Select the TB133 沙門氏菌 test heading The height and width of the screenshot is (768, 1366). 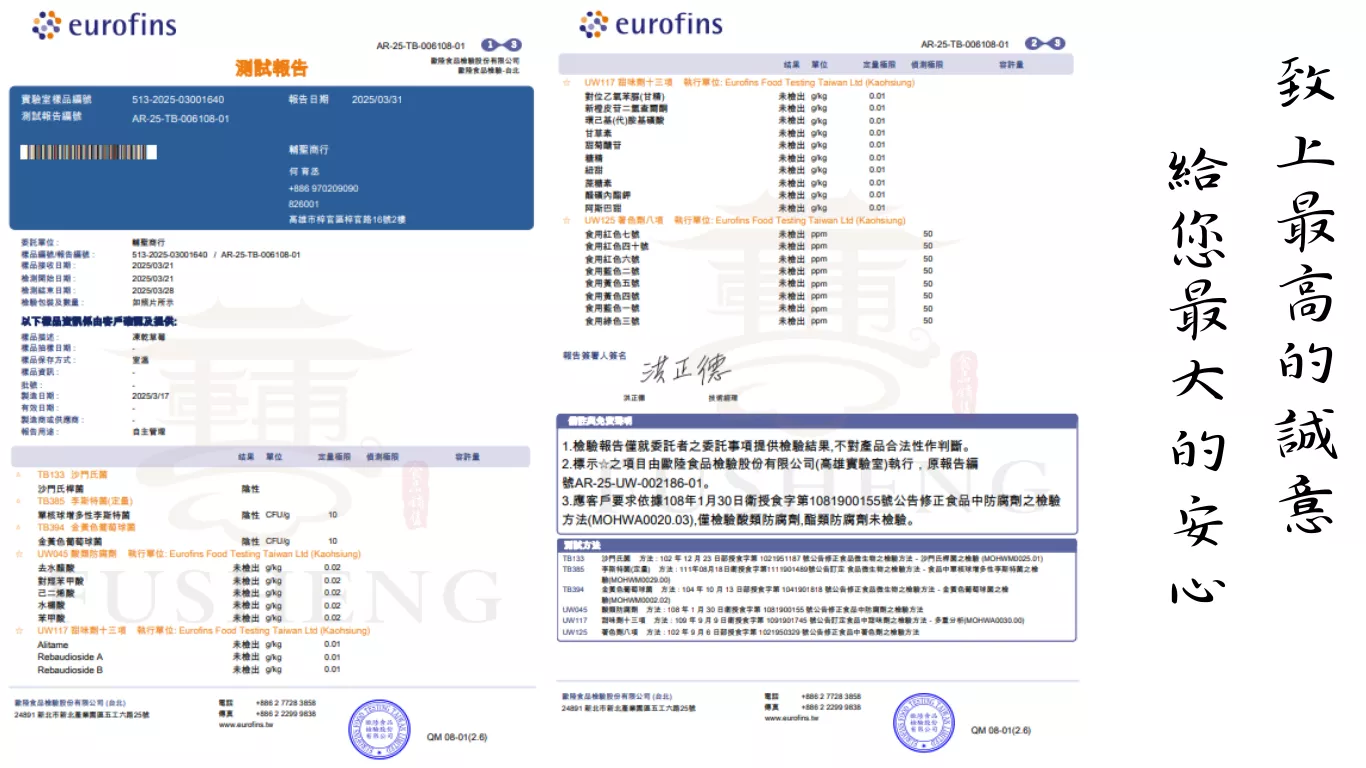pyautogui.click(x=72, y=475)
